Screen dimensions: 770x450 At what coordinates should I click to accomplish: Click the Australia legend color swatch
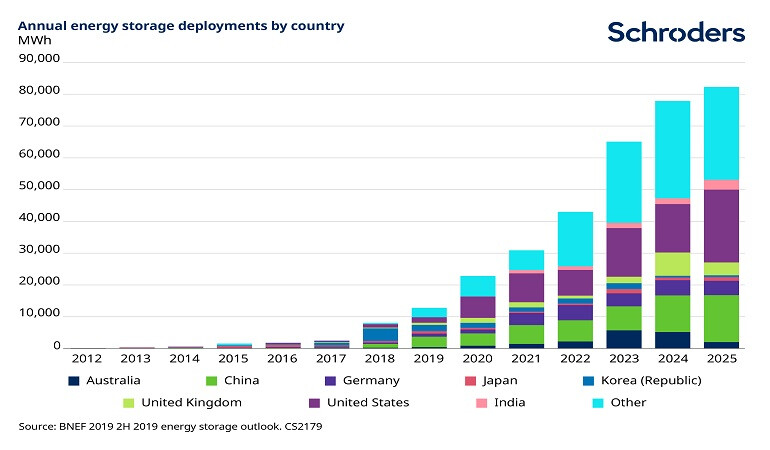74,380
